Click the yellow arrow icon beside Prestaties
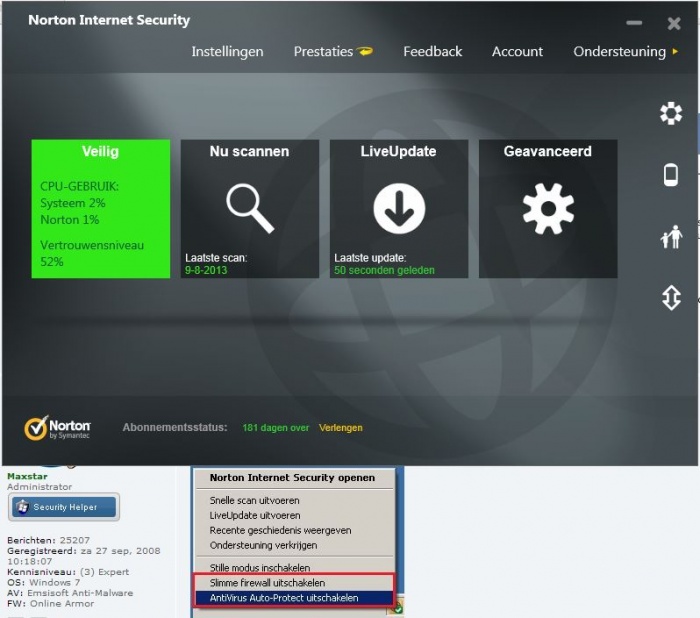The height and width of the screenshot is (618, 700). [x=365, y=52]
